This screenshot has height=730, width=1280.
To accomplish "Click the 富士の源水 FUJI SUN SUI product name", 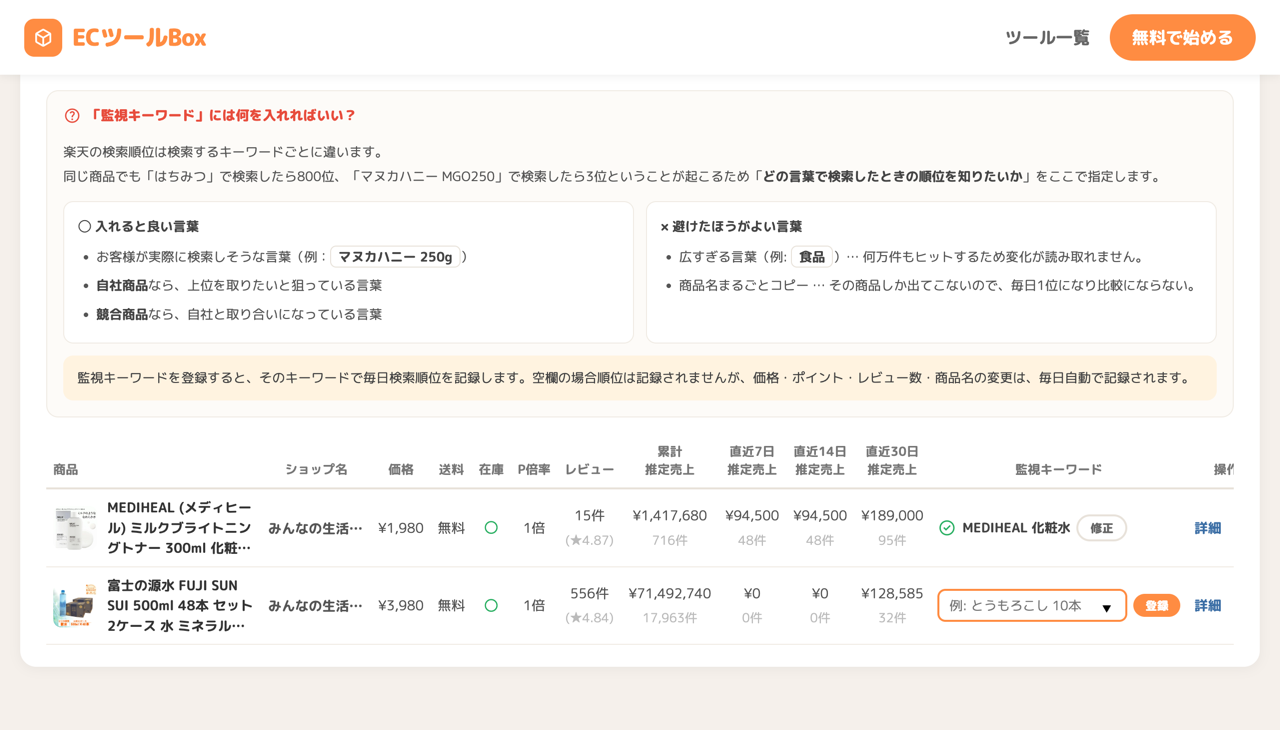I will [x=178, y=606].
